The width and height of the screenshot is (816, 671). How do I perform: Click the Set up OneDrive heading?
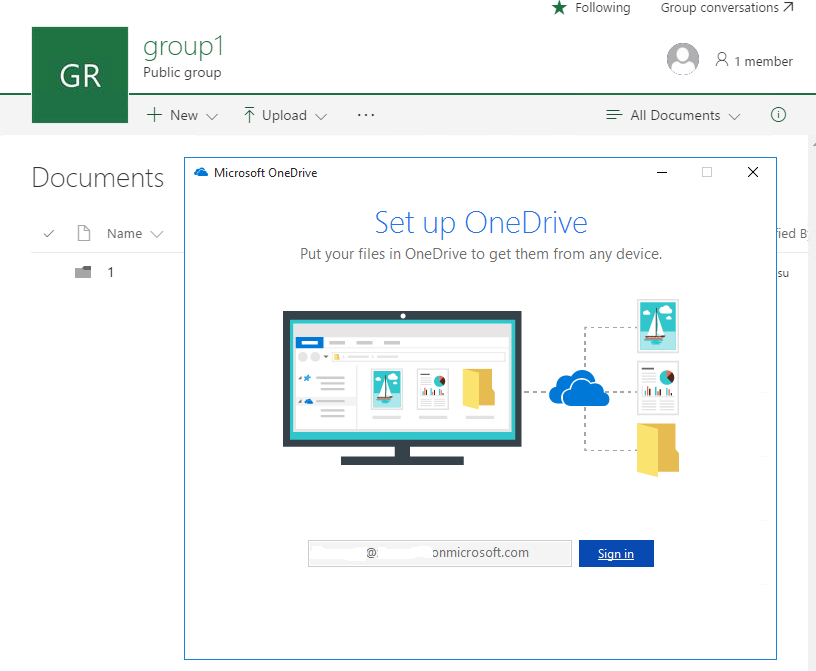coord(481,223)
